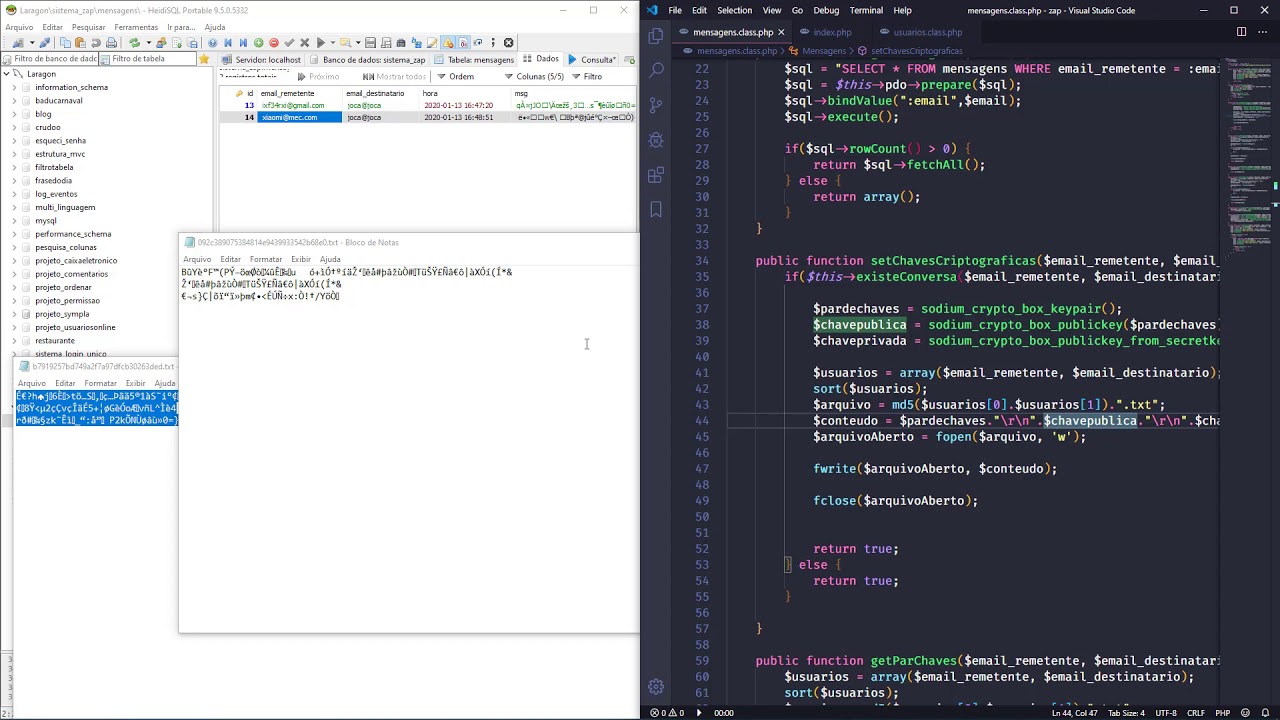Click the Manage gear icon in VS Code
The height and width of the screenshot is (720, 1280).
point(656,687)
